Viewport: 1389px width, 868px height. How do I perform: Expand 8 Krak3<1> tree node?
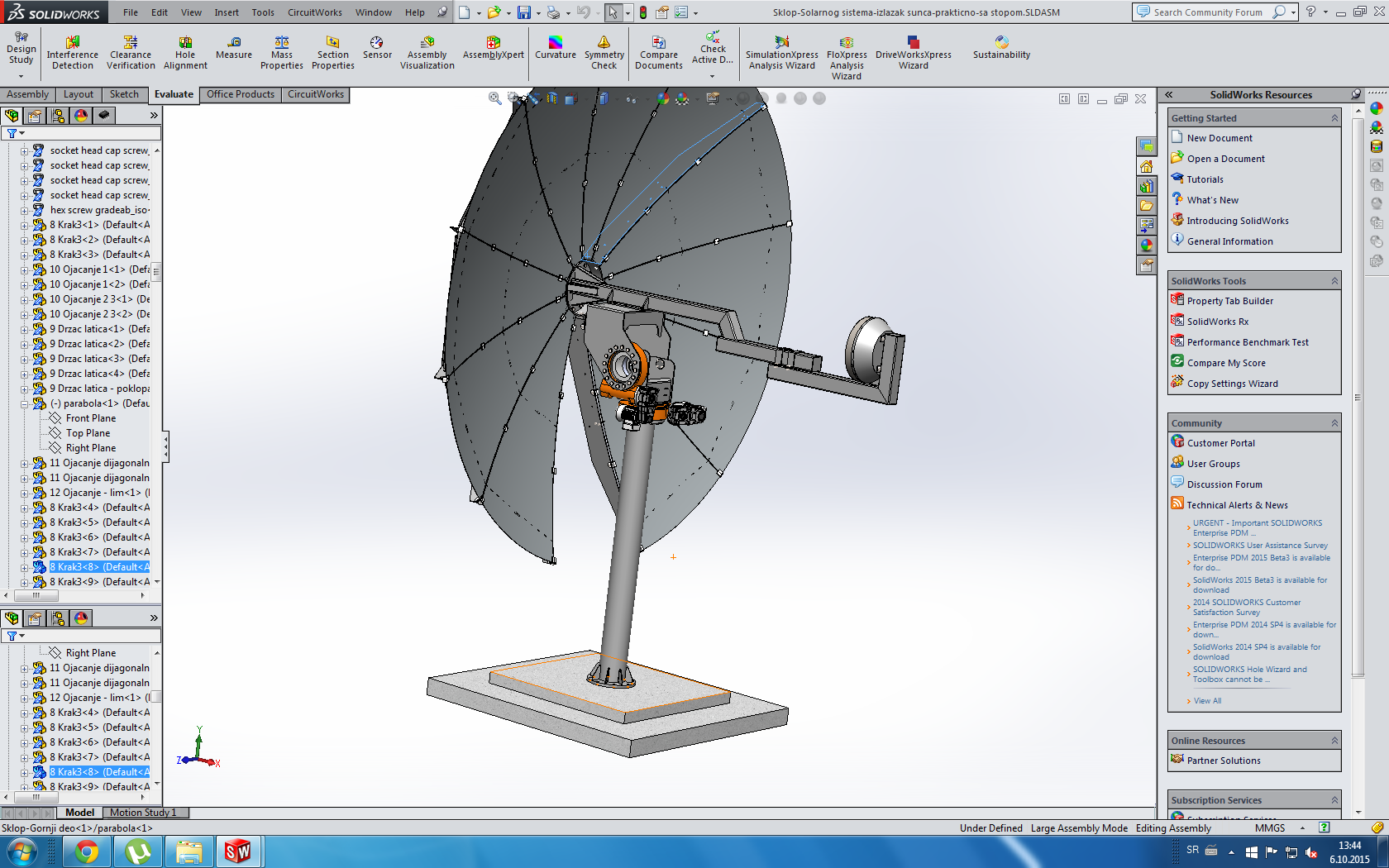point(25,225)
